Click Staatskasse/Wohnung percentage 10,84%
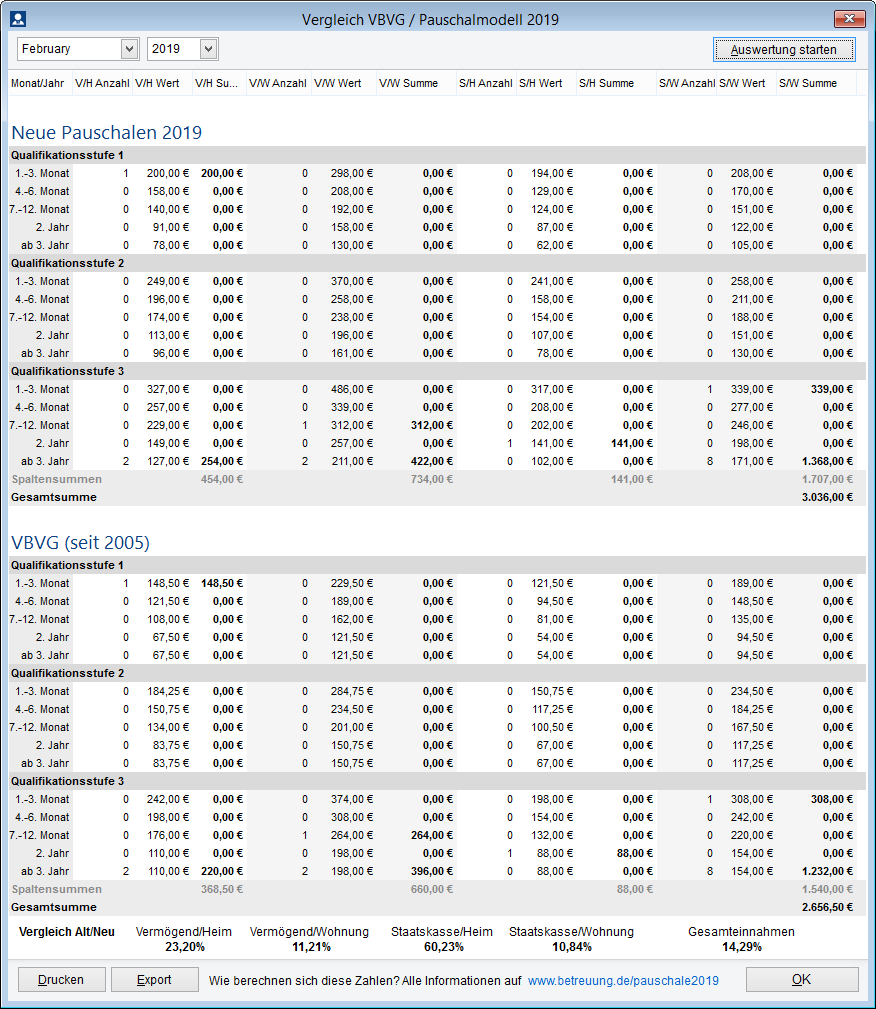 point(572,947)
